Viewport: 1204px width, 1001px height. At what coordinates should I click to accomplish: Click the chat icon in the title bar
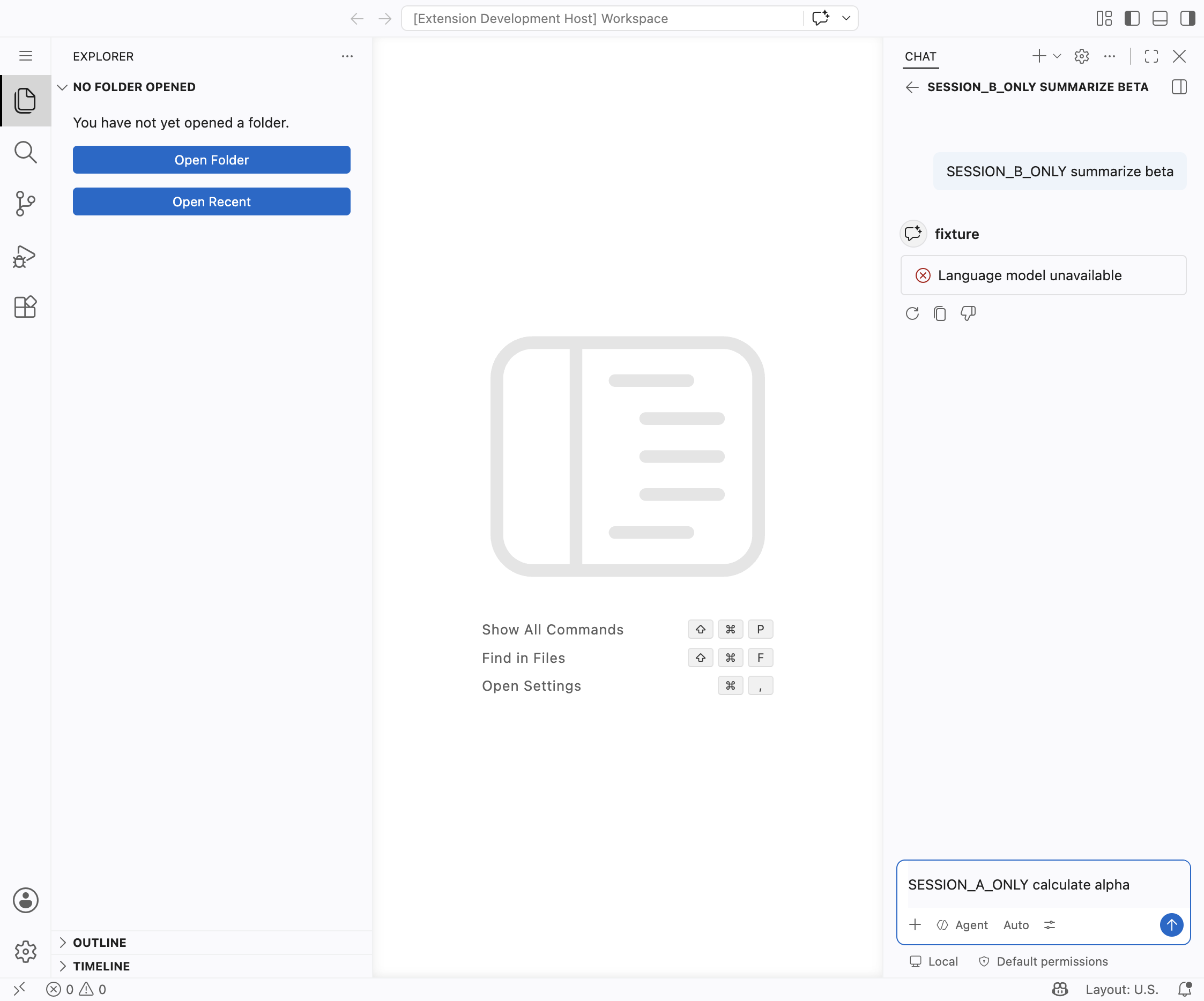pyautogui.click(x=820, y=18)
